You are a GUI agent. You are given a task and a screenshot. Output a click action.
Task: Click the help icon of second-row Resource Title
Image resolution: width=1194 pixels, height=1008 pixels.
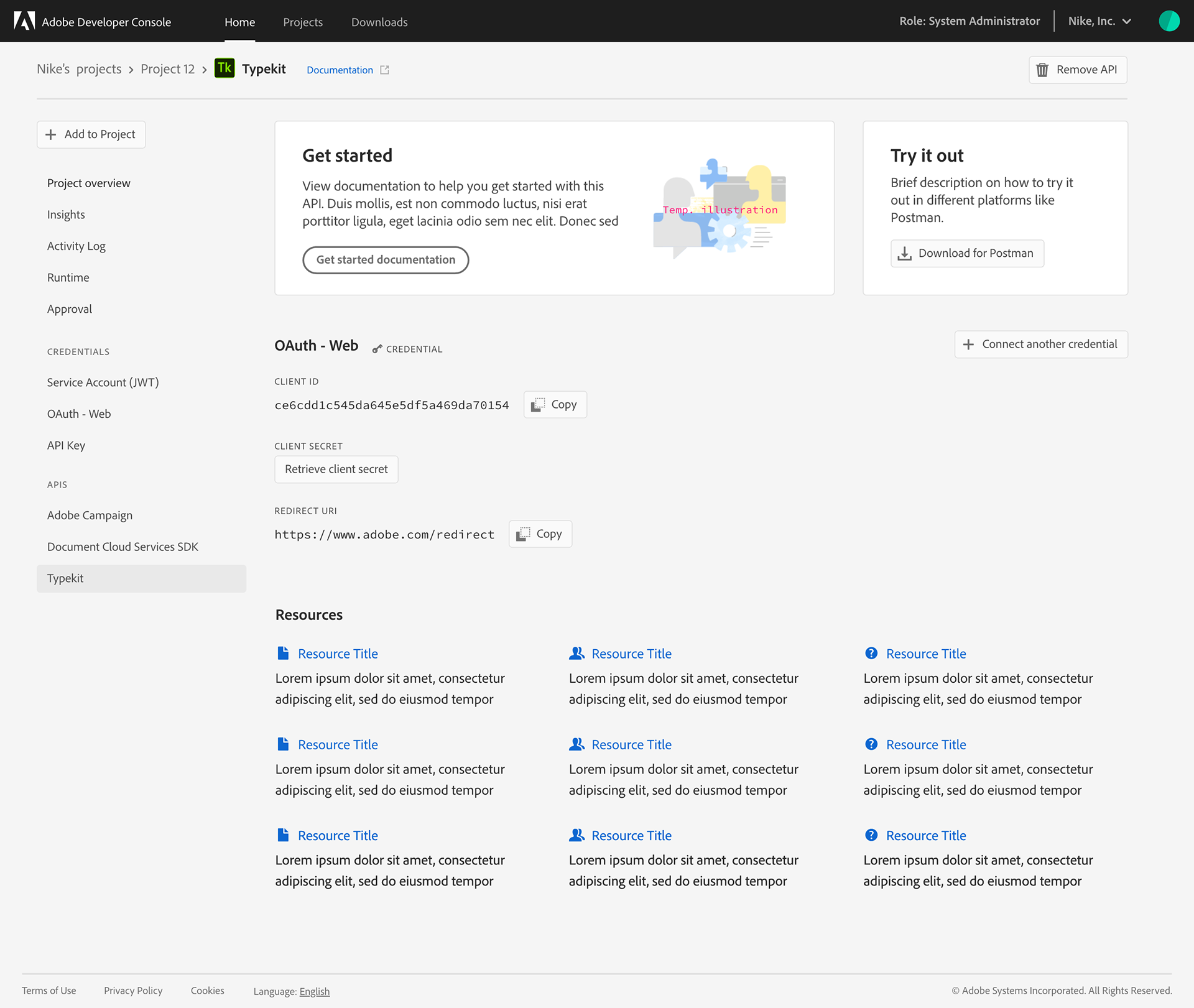click(x=871, y=744)
